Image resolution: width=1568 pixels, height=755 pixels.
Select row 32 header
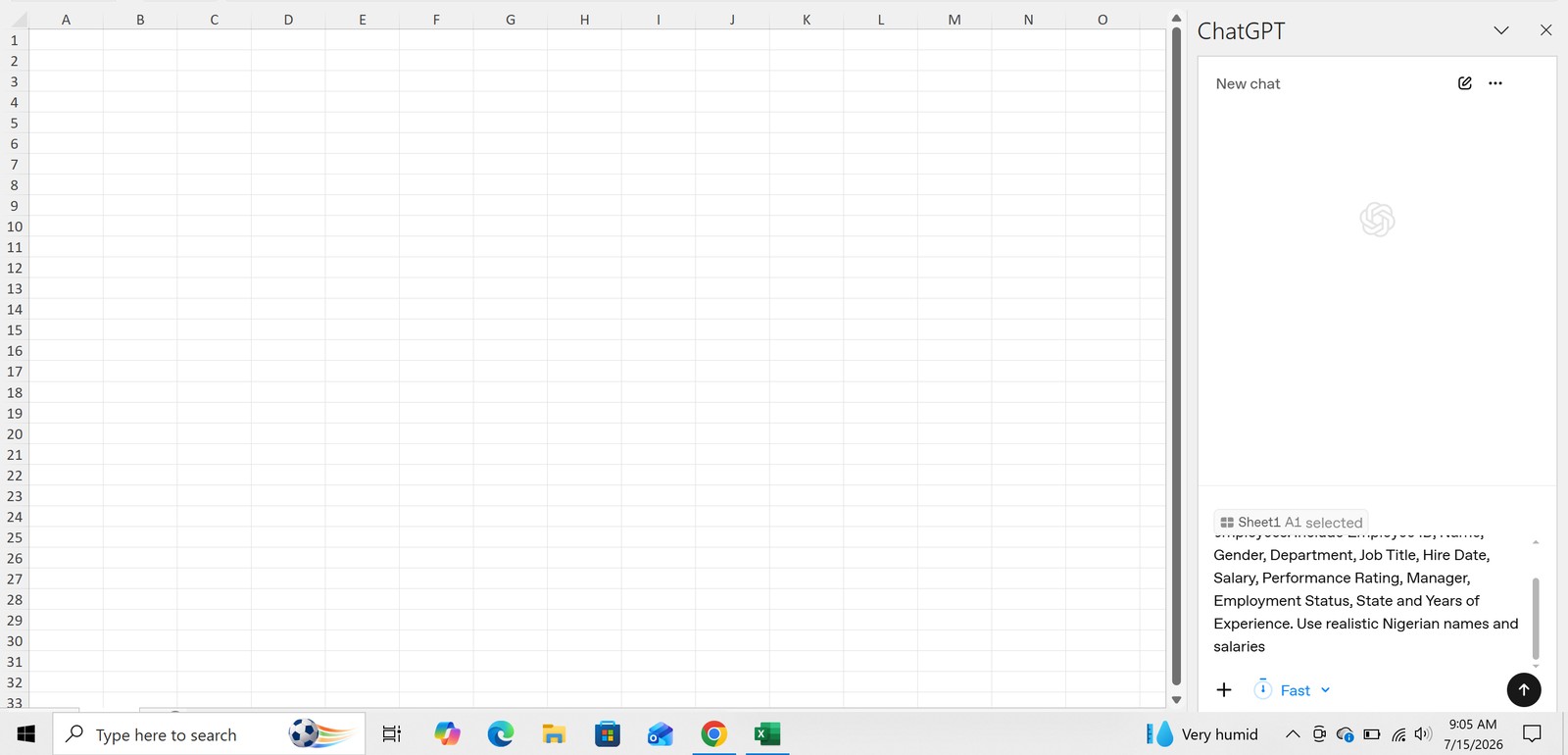pyautogui.click(x=15, y=682)
